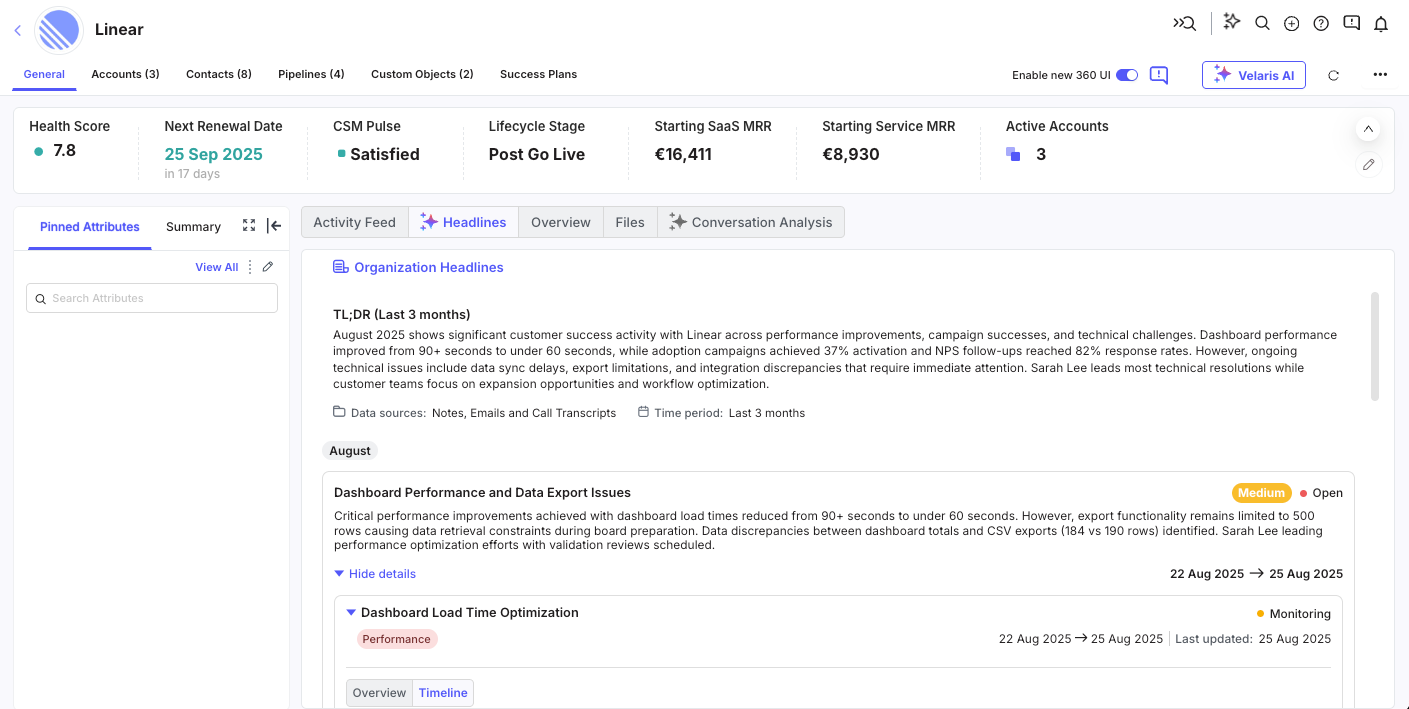Collapse the left side panel

[274, 226]
